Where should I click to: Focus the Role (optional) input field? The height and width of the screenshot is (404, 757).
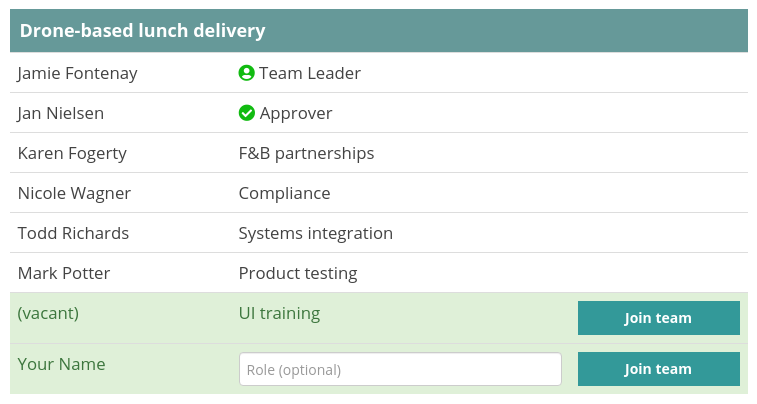click(400, 369)
